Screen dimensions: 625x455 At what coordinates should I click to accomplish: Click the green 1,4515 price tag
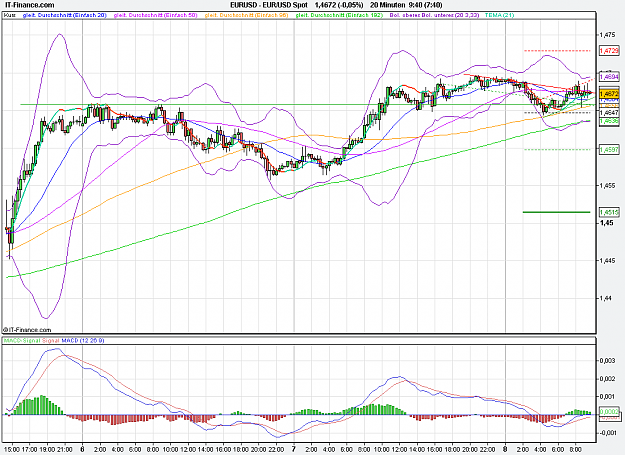(x=609, y=212)
